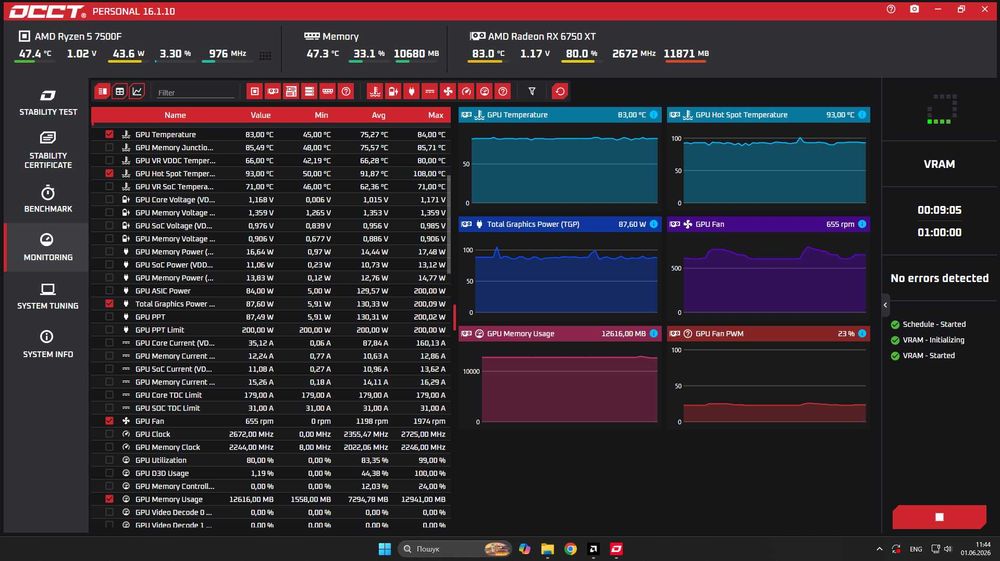Uncheck the GPU Temperature row checkbox
The height and width of the screenshot is (561, 1000).
(x=109, y=135)
